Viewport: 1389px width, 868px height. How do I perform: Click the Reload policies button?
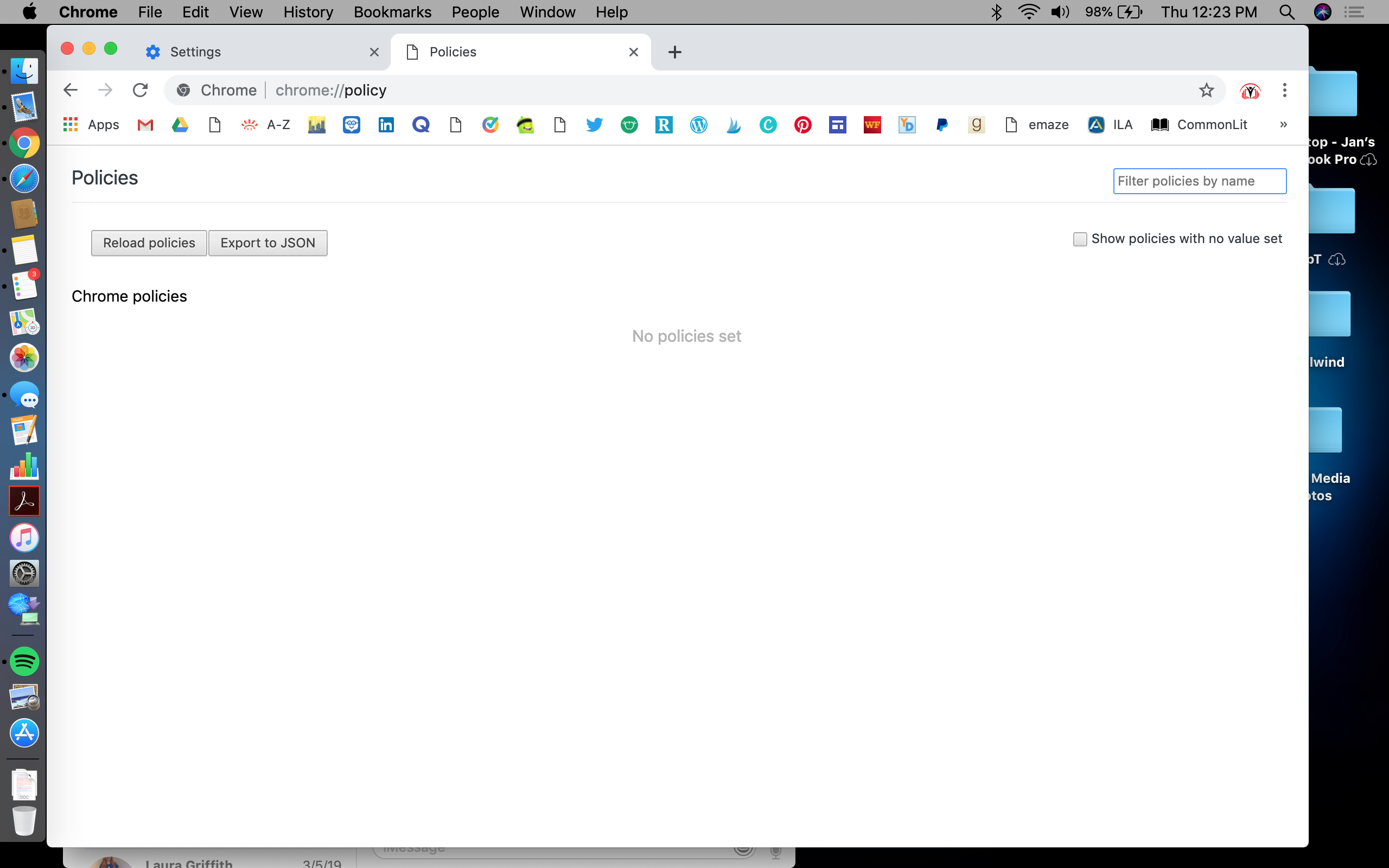[149, 242]
